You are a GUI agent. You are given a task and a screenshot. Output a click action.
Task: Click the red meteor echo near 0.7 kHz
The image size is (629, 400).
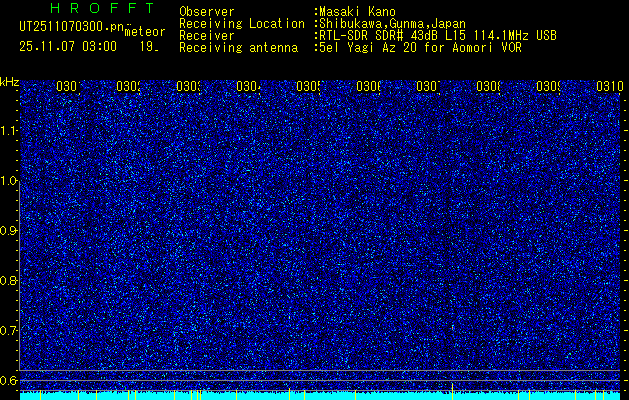(453, 327)
